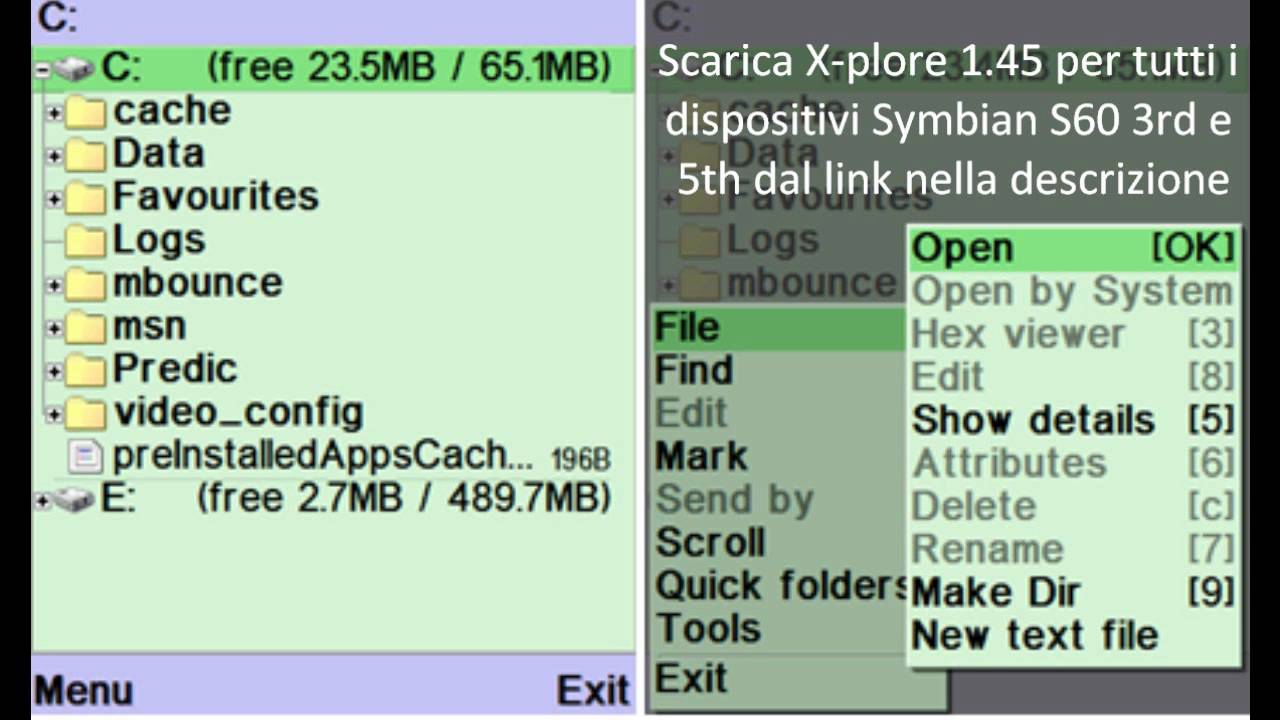Expand the Favourites folder in left panel
Viewport: 1280px width, 720px height.
click(x=55, y=200)
